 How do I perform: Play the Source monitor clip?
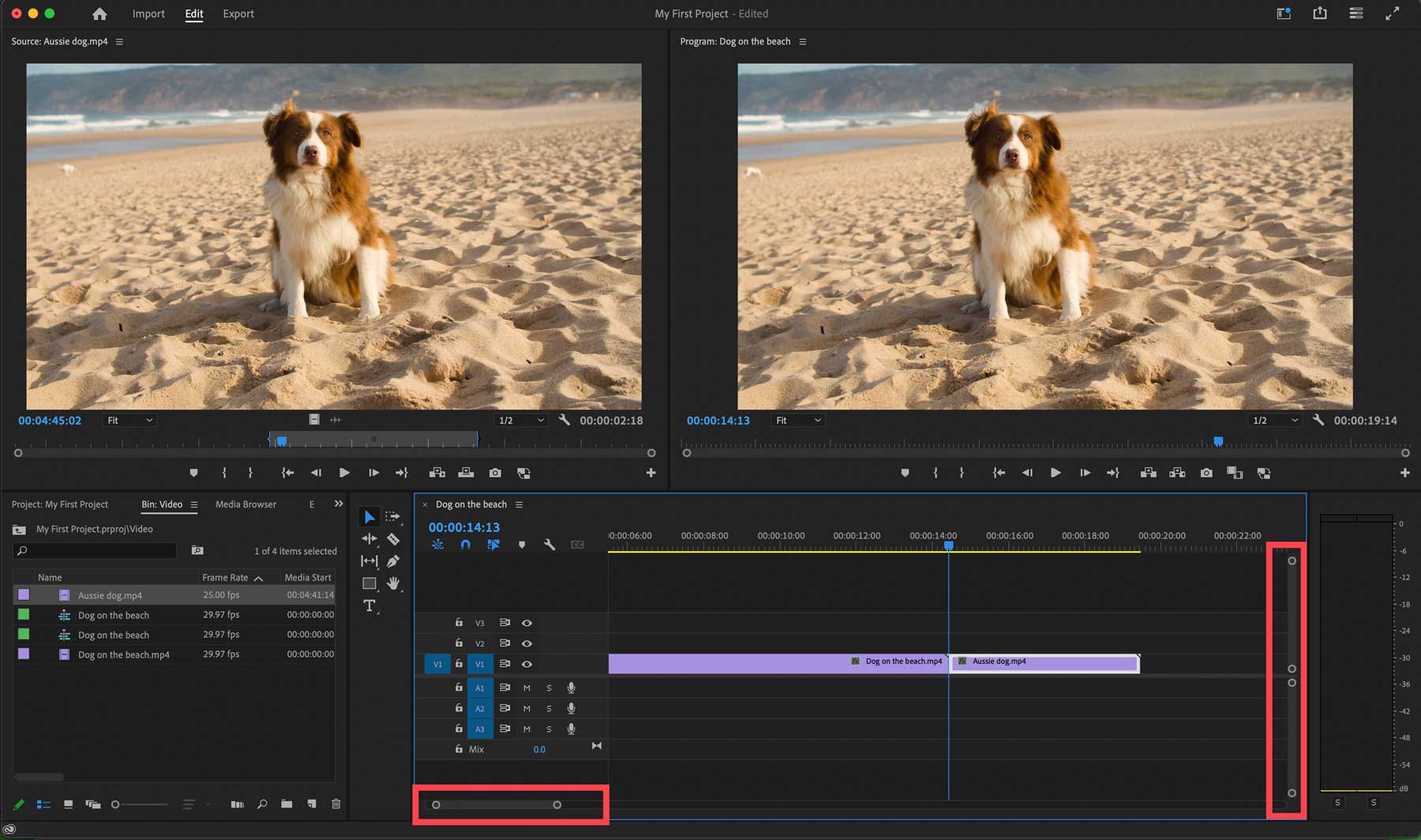[x=344, y=472]
